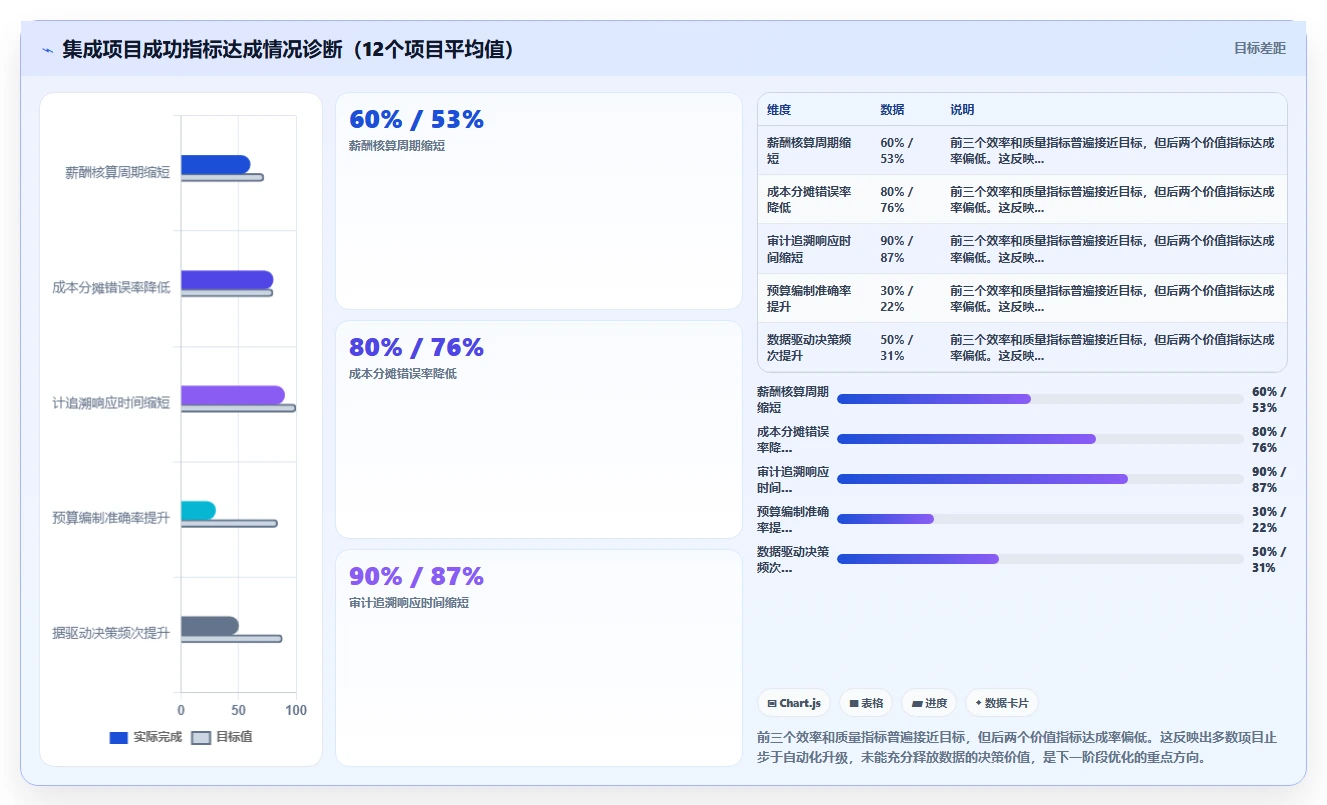The image size is (1327, 805).
Task: Click the target bar under 薪酬核算周期缩短 in chart
Action: click(x=222, y=178)
